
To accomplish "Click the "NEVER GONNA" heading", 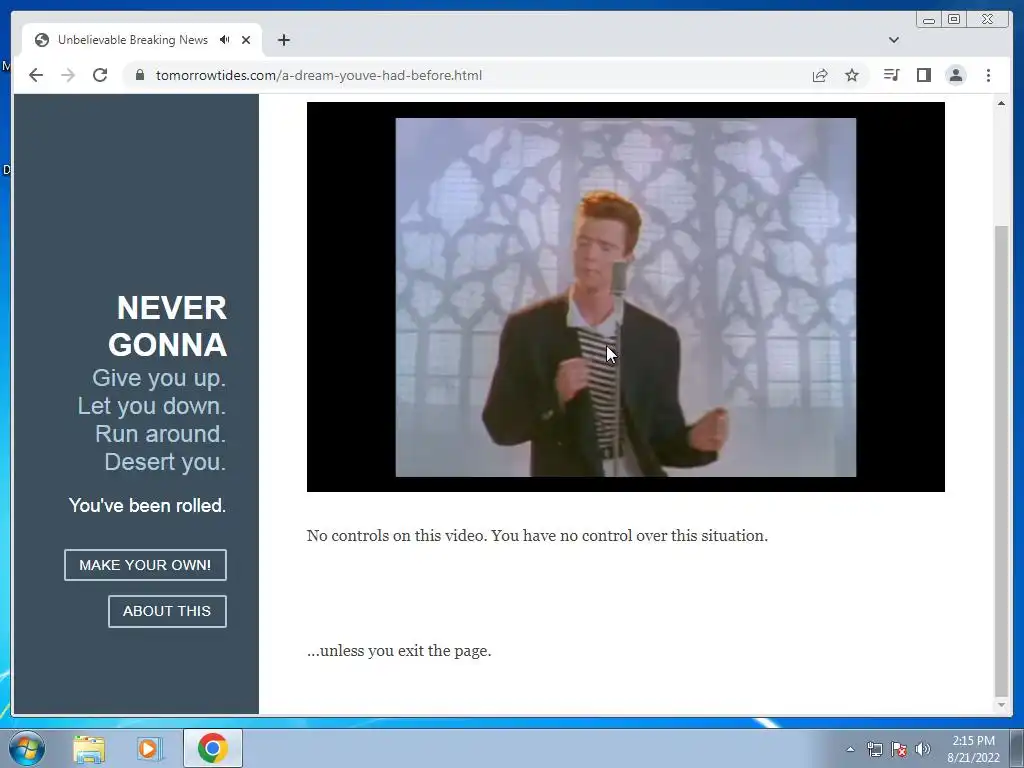I will click(167, 327).
